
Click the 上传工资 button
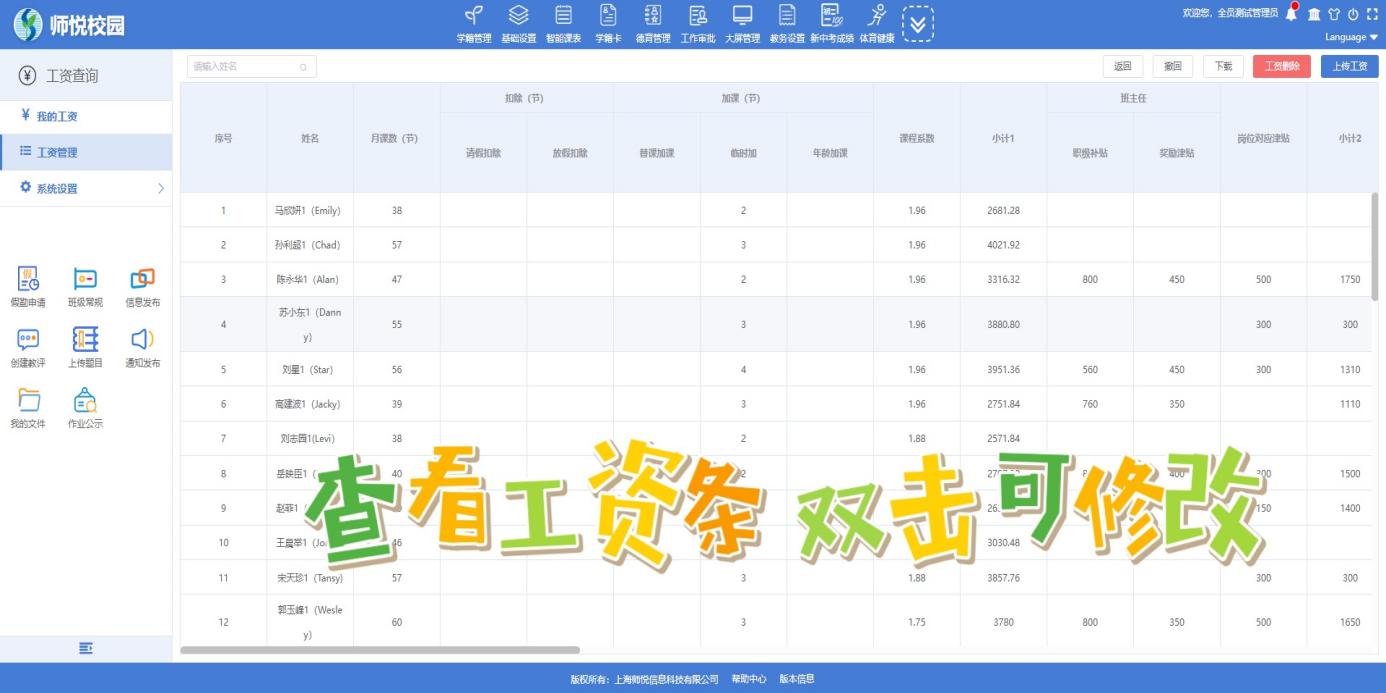point(1349,66)
